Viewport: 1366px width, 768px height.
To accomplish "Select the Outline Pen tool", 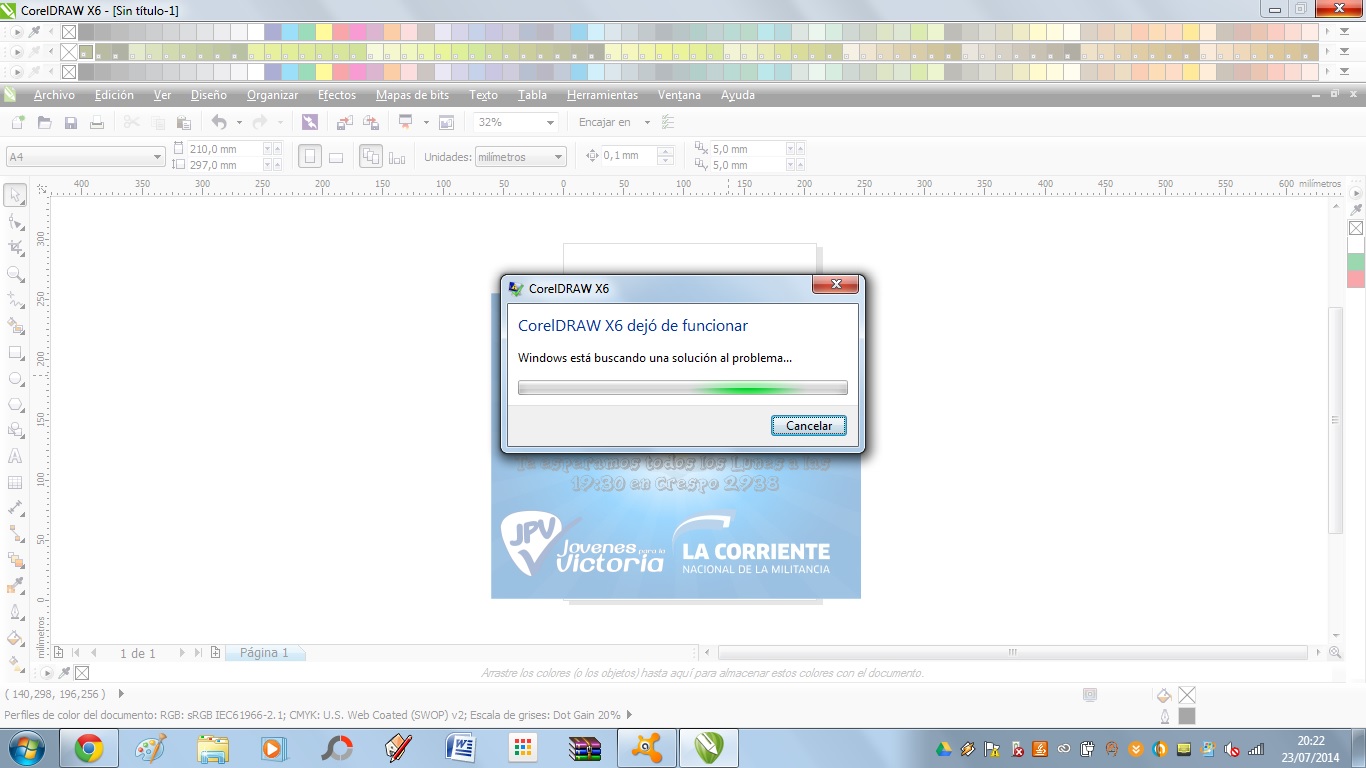I will (15, 612).
